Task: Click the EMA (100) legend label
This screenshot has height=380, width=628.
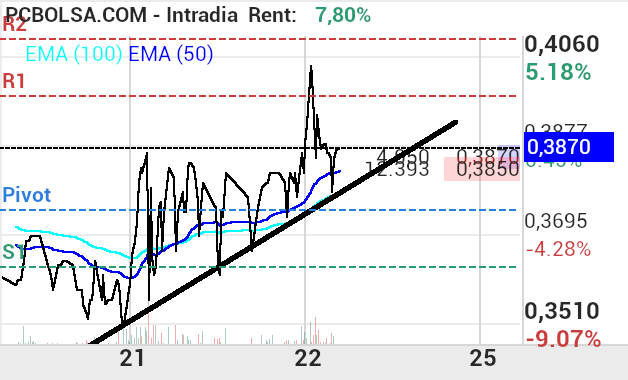Action: pyautogui.click(x=74, y=54)
